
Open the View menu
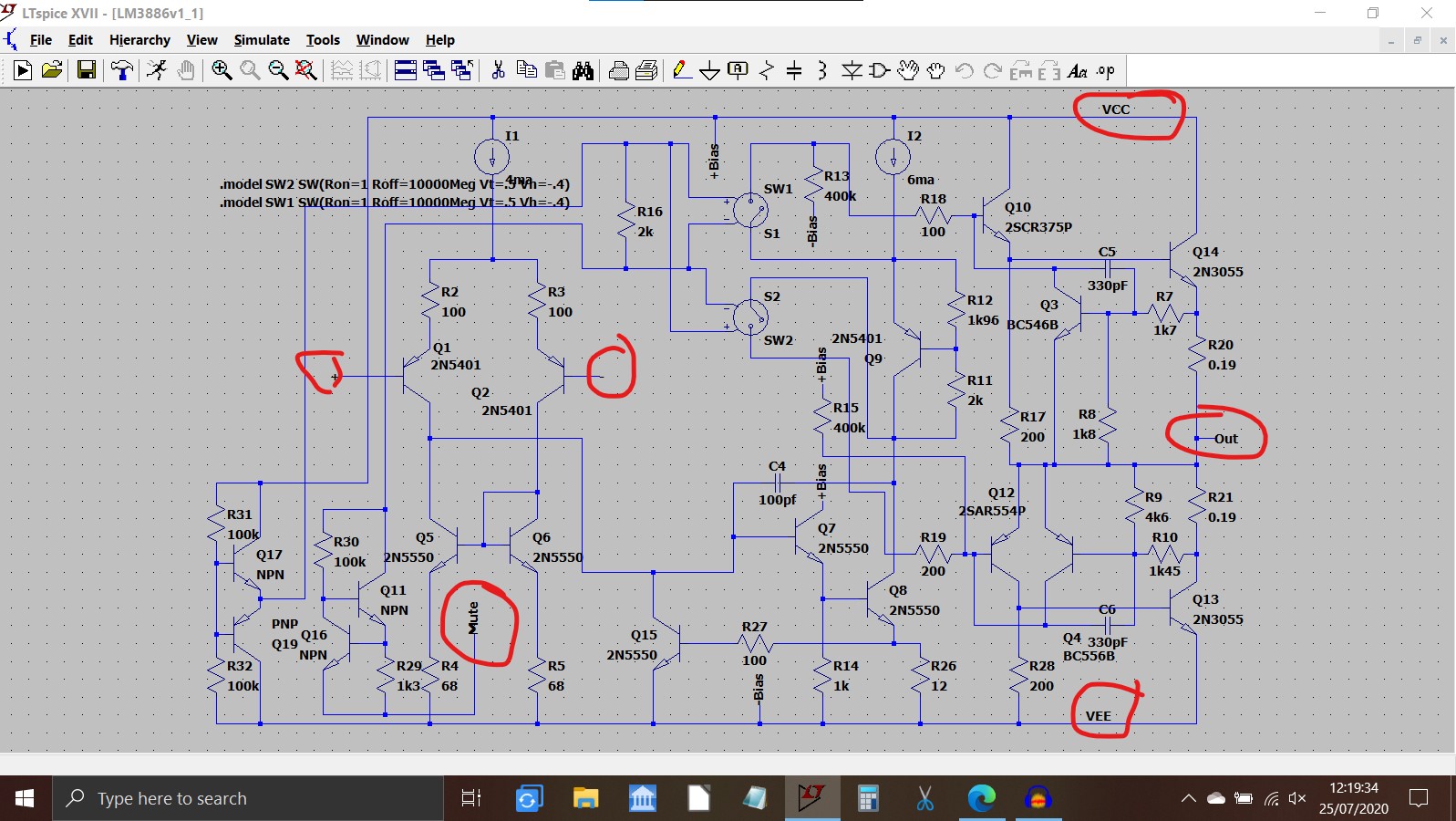pyautogui.click(x=201, y=40)
